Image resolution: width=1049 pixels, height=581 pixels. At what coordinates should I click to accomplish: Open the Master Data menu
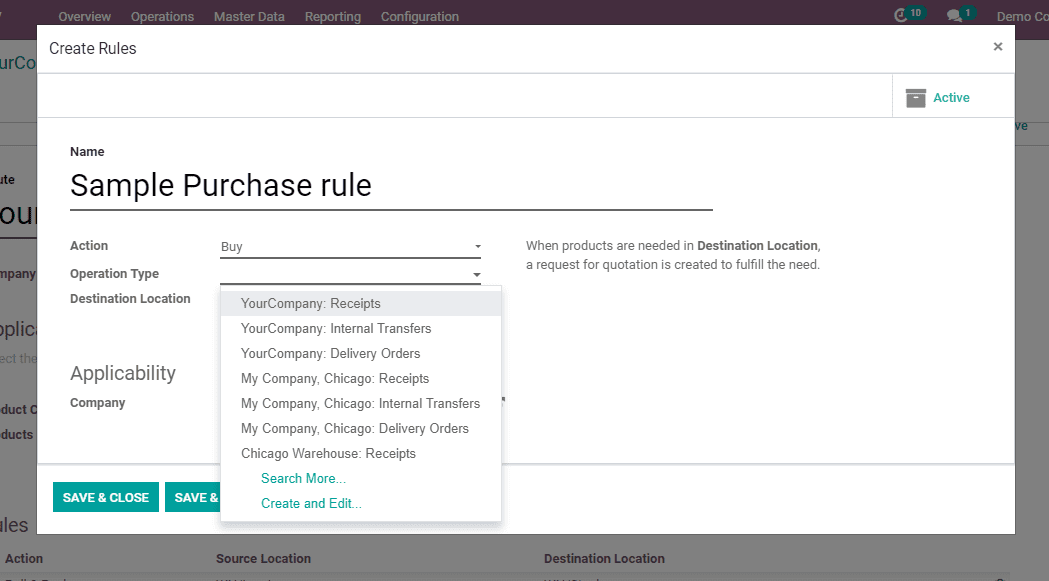point(250,17)
